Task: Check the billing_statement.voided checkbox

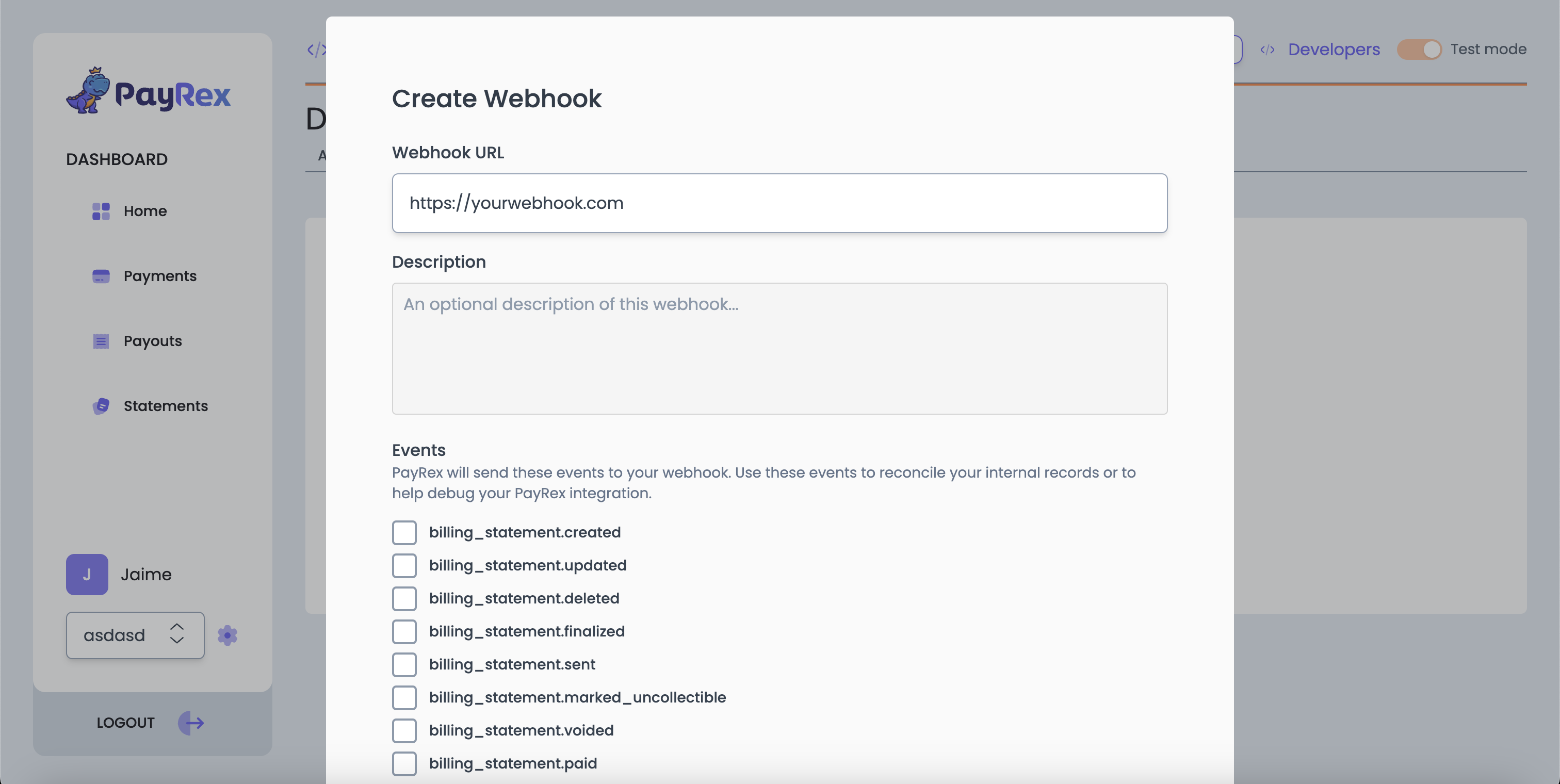Action: click(404, 731)
